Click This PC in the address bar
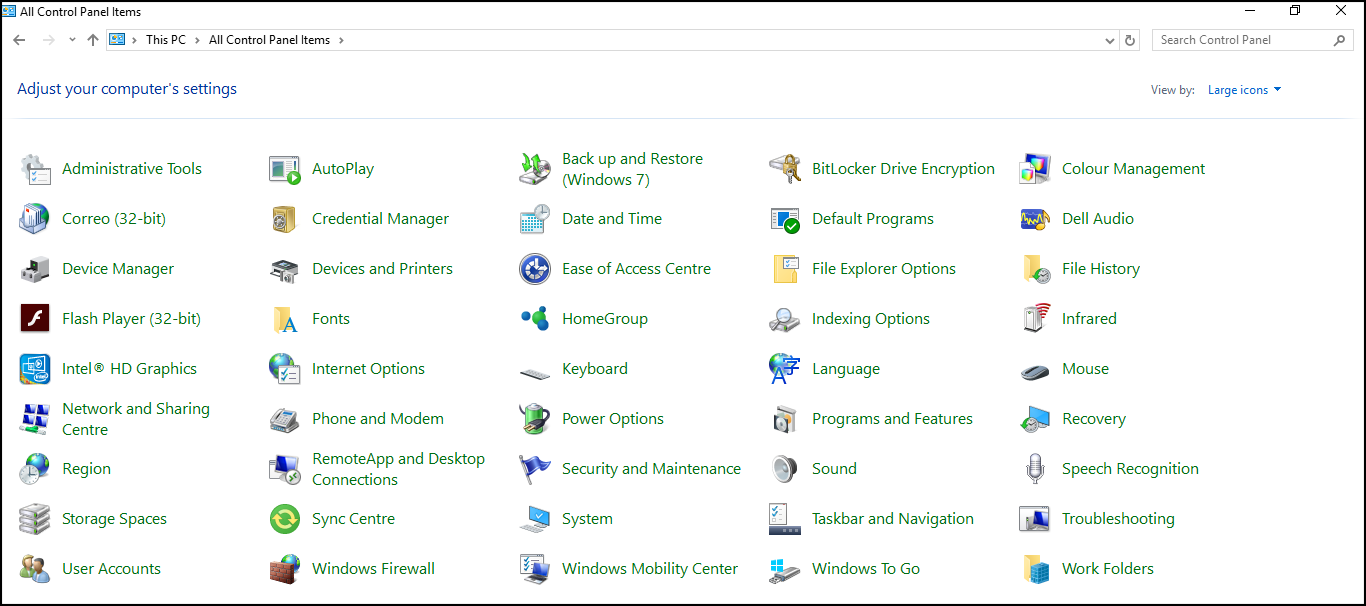1366x606 pixels. (166, 40)
